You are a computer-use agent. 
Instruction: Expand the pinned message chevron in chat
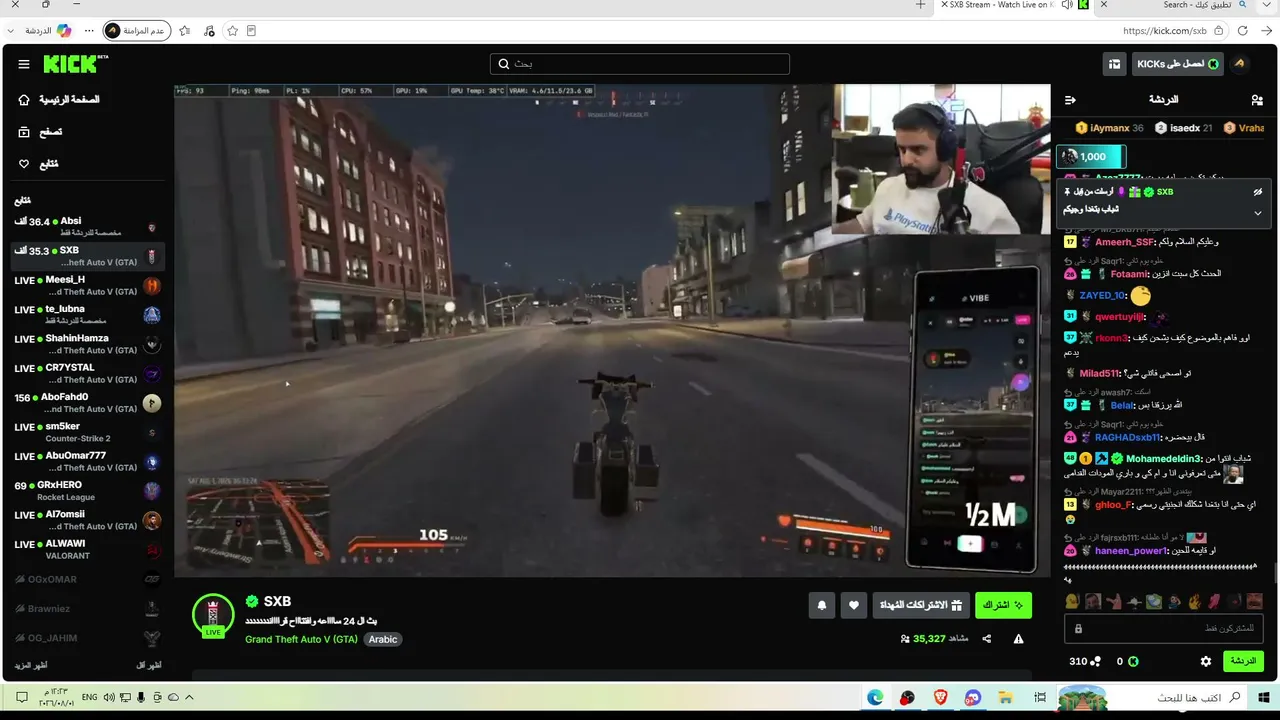click(1258, 213)
